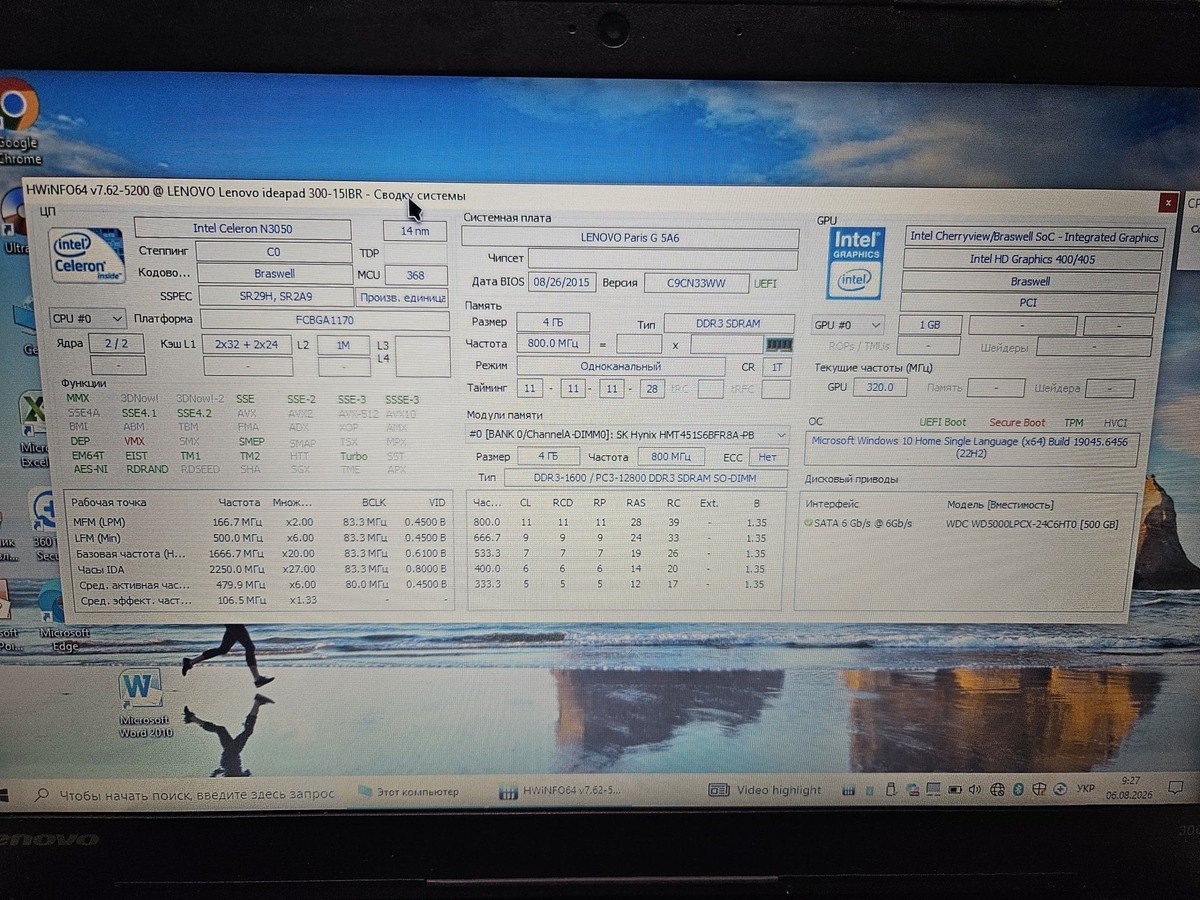Click the taskbar search magnifier icon
Image resolution: width=1200 pixels, height=900 pixels.
pos(41,795)
